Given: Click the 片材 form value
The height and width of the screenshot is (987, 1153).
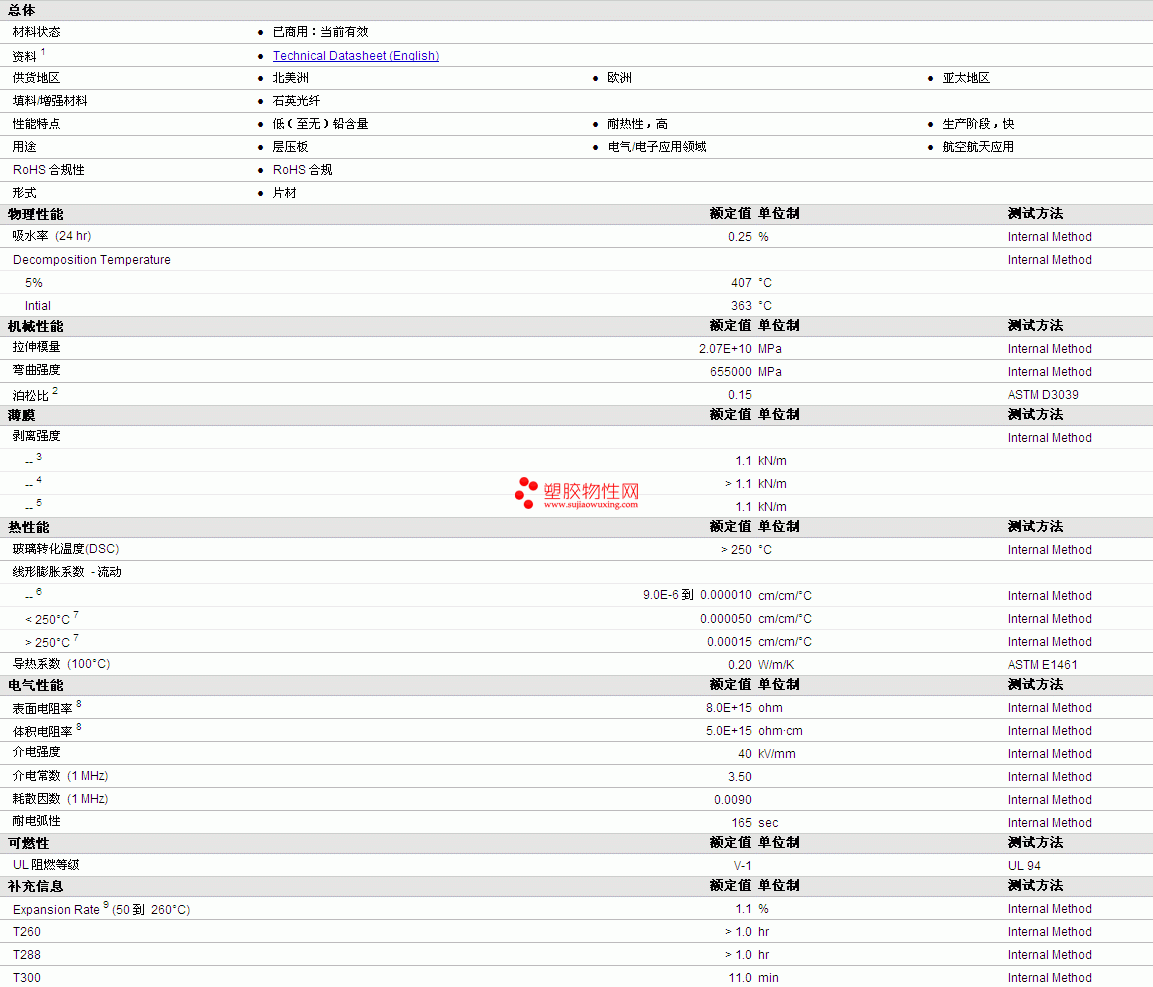Looking at the screenshot, I should (x=285, y=193).
